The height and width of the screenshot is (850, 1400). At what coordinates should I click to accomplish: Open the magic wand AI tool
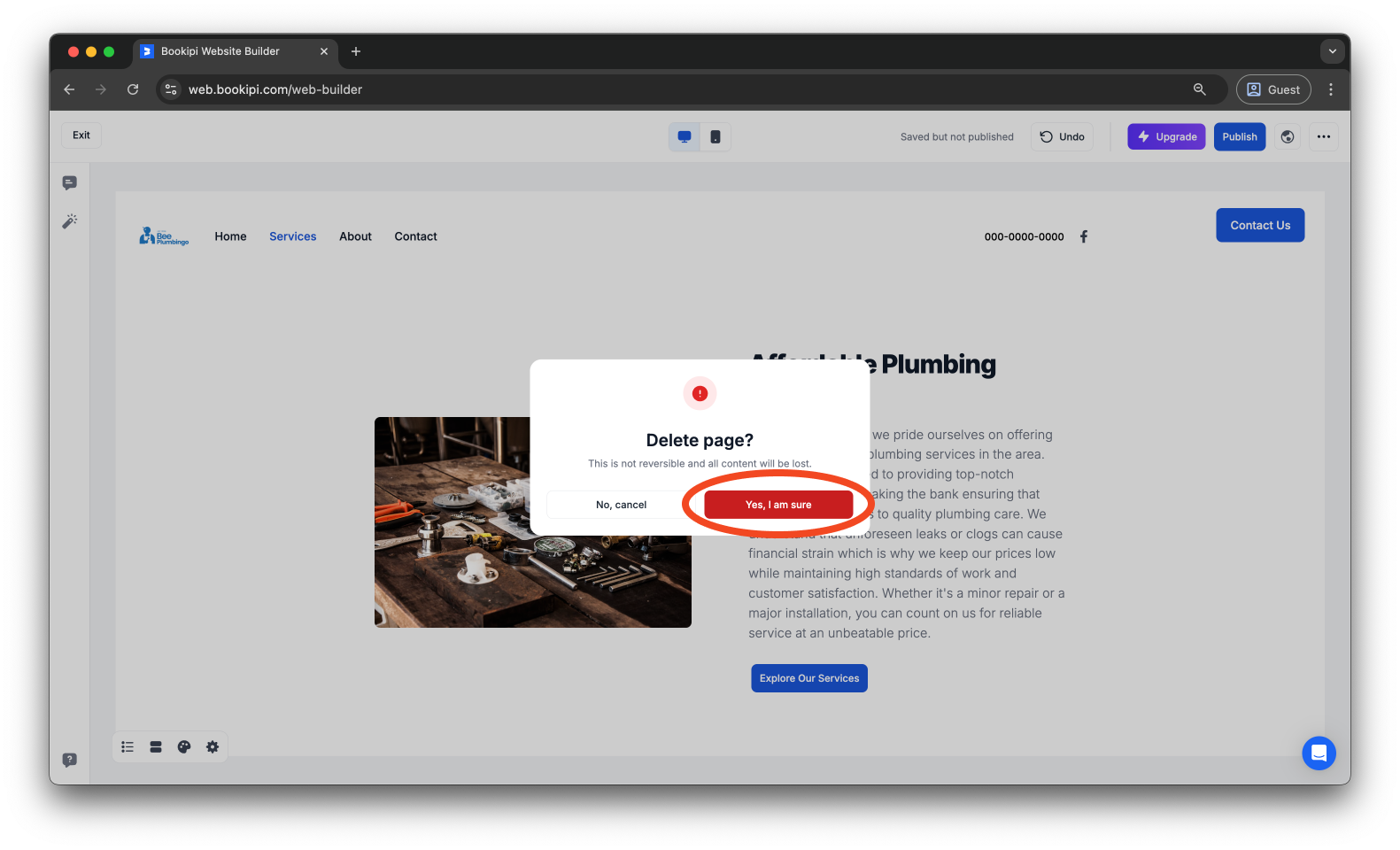[70, 221]
